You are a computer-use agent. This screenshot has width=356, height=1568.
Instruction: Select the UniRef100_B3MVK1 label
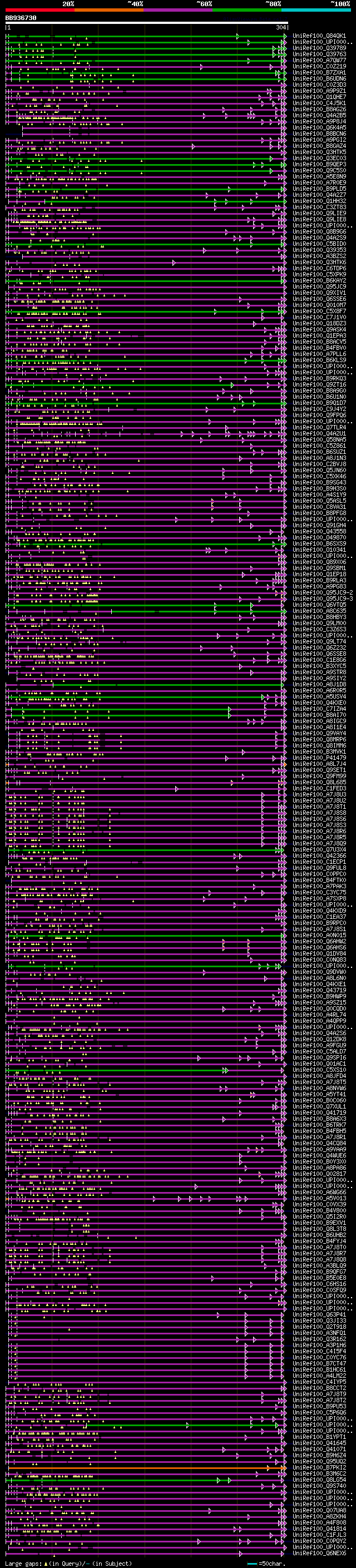tap(319, 752)
